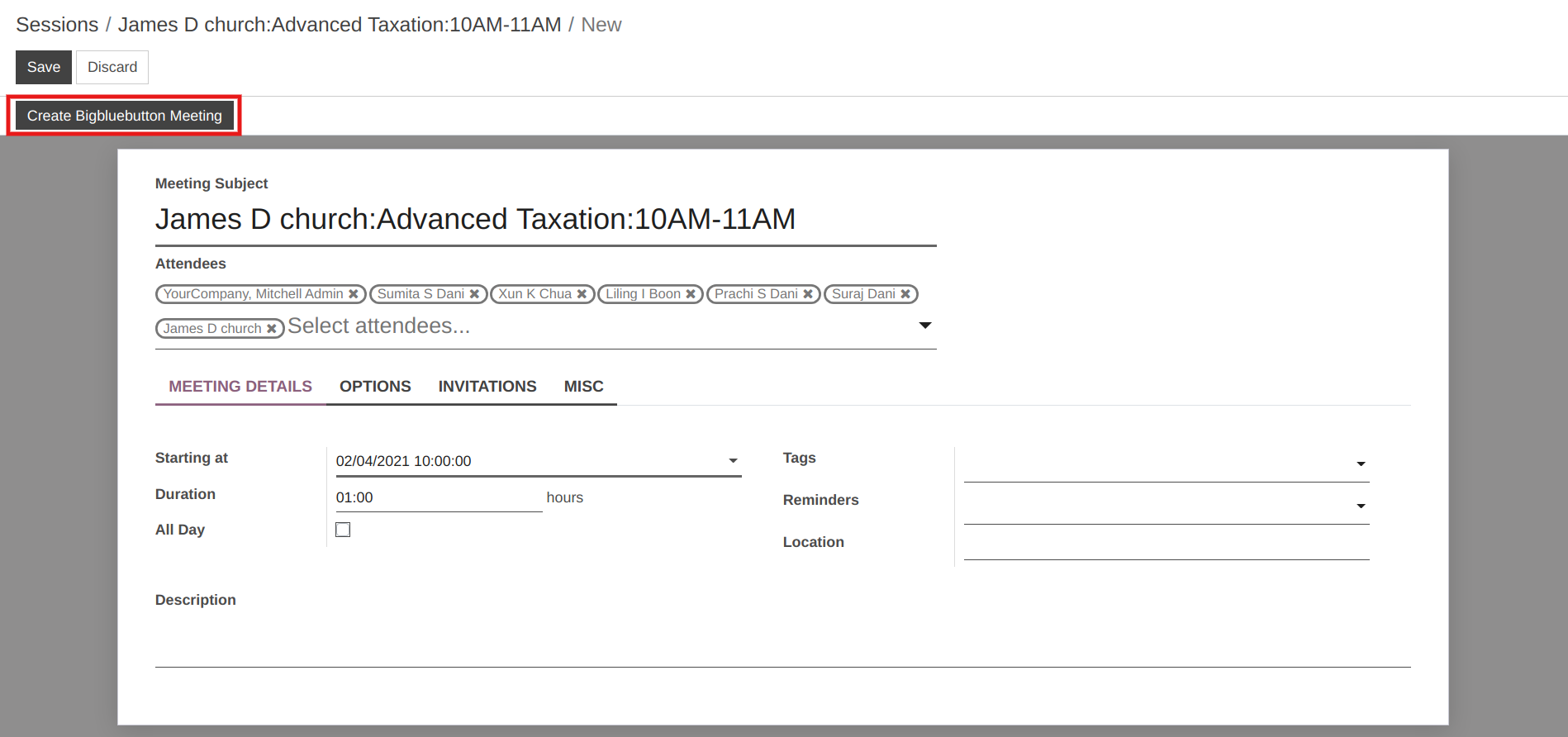
Task: Create Bigbluebutton Meeting button
Action: tap(124, 116)
